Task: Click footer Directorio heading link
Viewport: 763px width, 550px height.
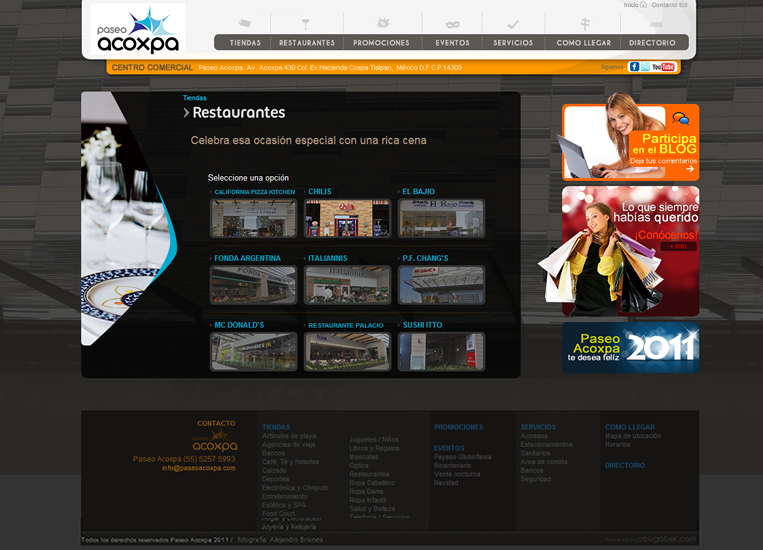Action: coord(625,465)
